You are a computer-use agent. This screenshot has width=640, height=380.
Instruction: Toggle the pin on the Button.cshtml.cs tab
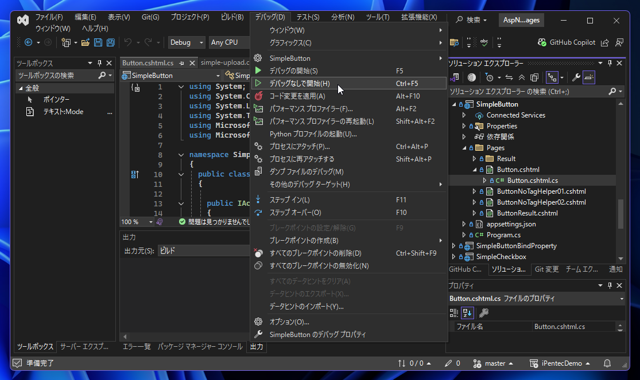pos(182,63)
